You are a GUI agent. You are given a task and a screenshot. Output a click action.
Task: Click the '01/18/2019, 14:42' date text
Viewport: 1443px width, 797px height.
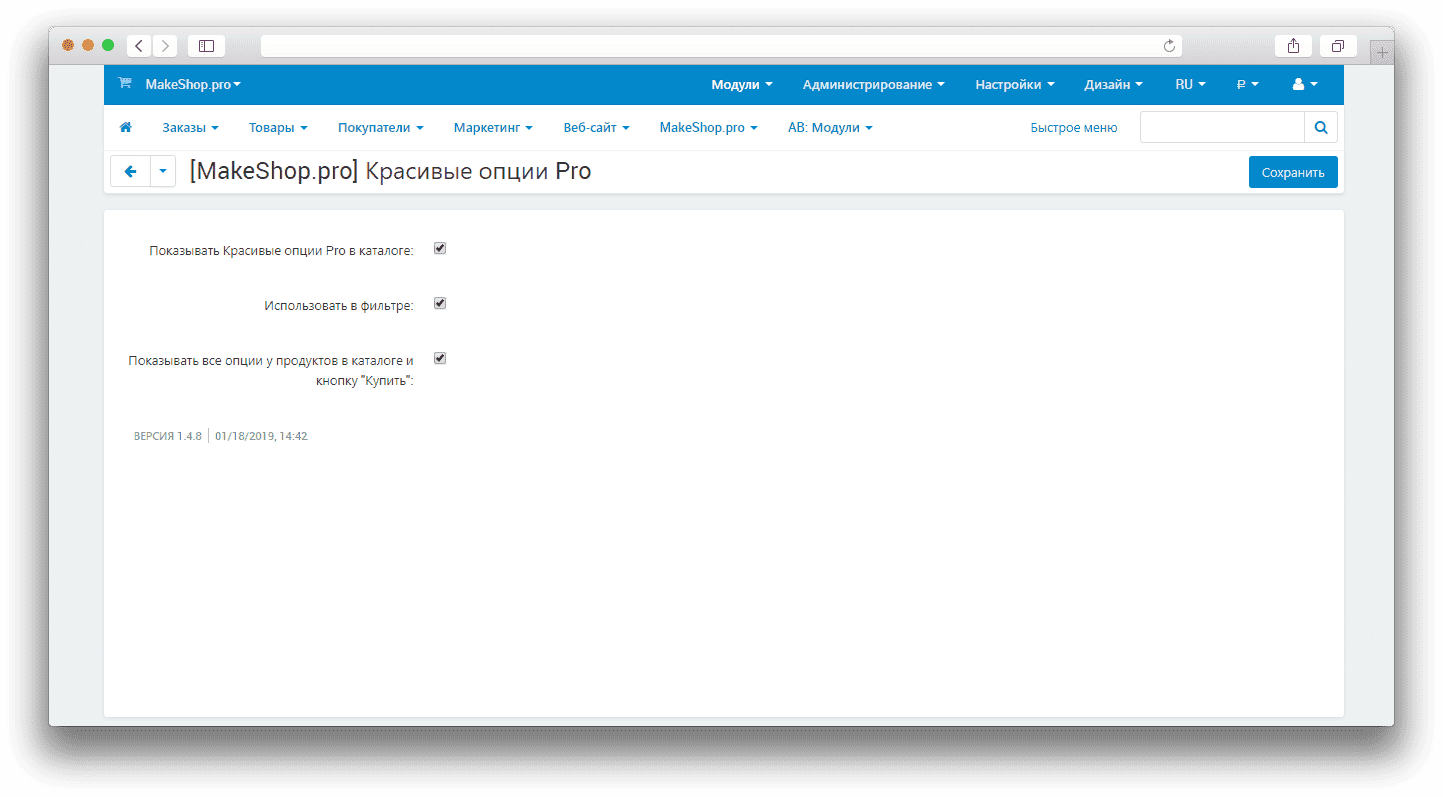tap(261, 436)
